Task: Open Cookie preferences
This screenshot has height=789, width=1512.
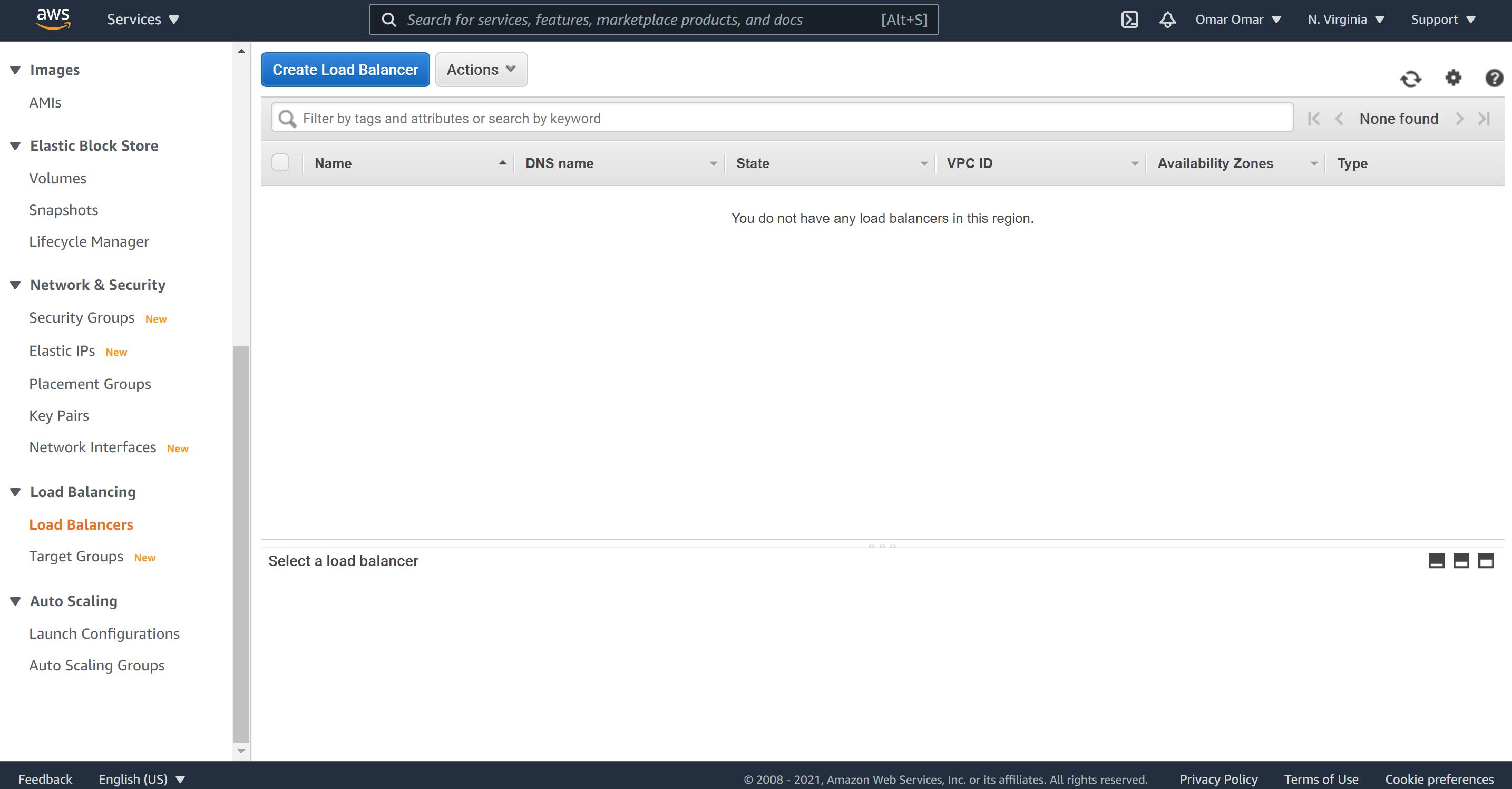Action: click(1439, 779)
